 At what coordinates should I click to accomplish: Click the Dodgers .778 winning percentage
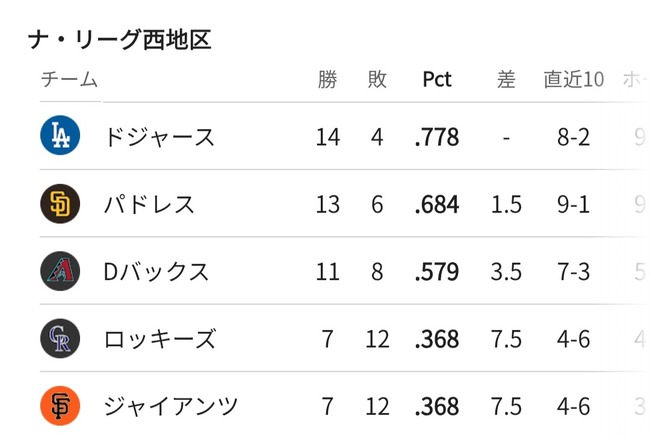click(x=437, y=136)
